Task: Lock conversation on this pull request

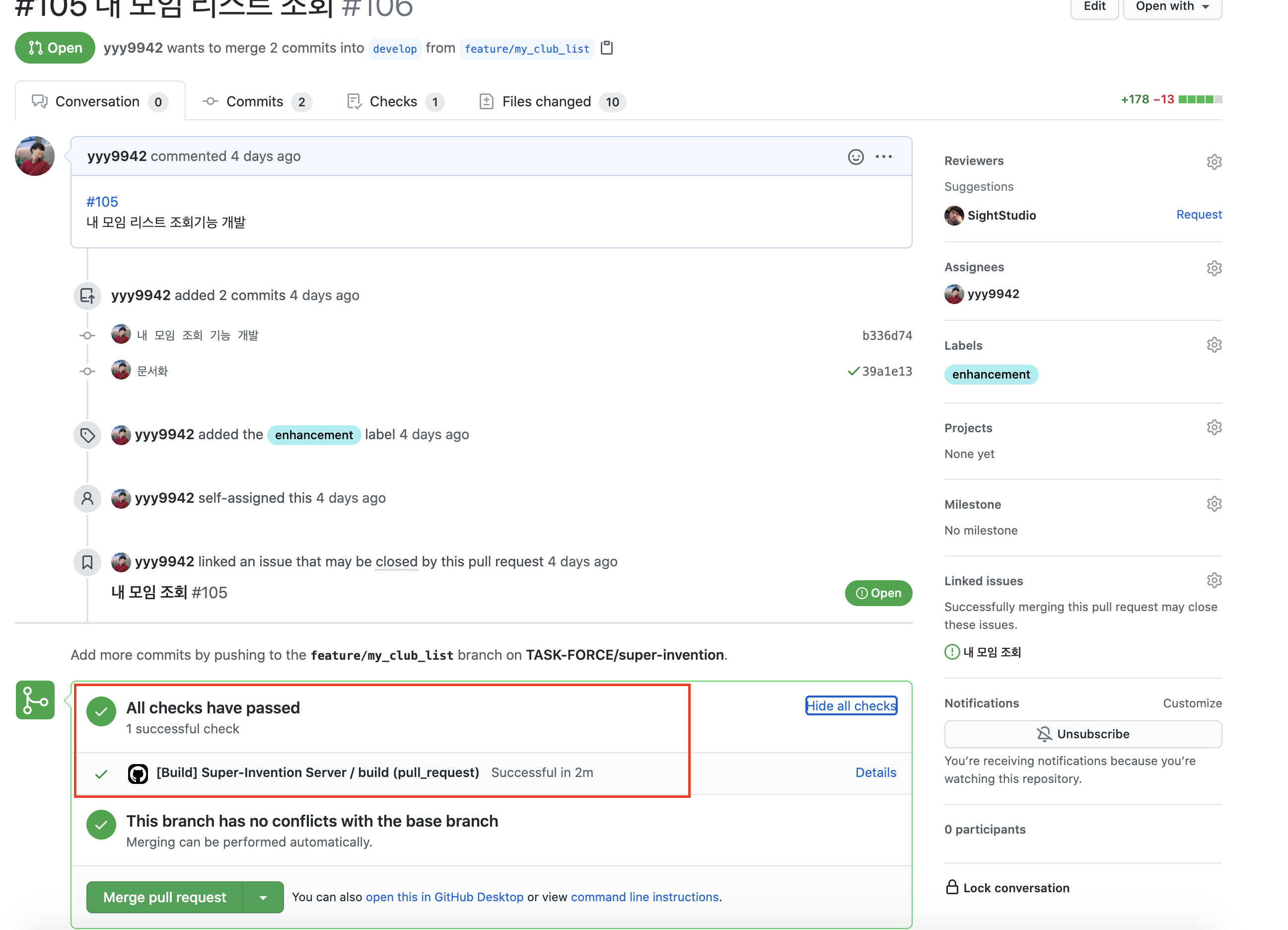Action: (1007, 887)
